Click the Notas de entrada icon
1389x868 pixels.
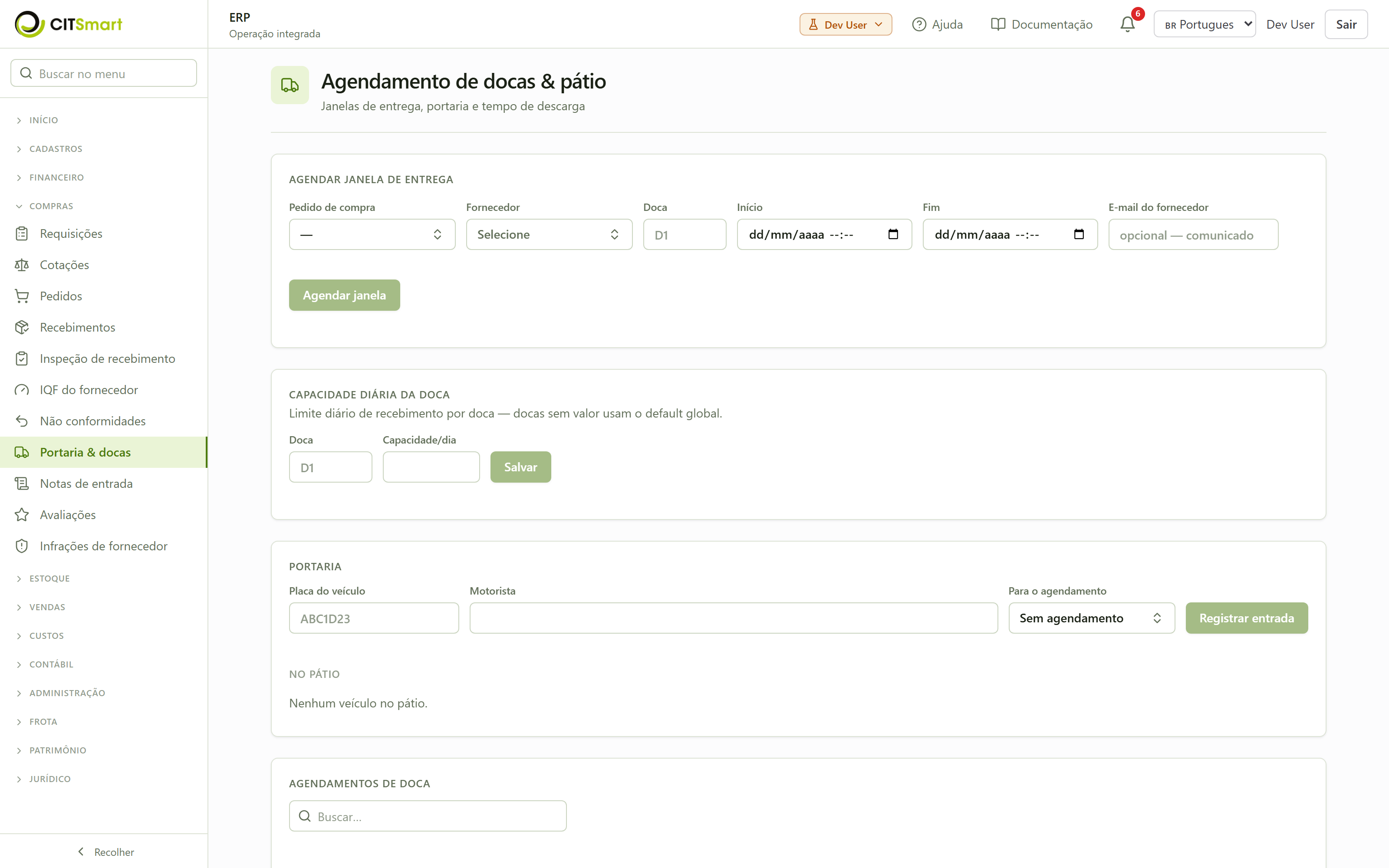click(22, 483)
